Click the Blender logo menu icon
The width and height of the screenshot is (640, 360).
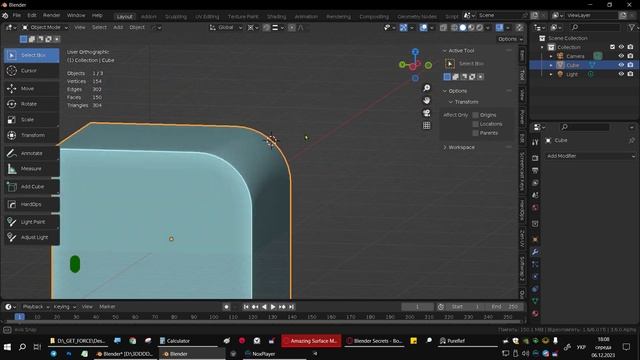pos(5,16)
